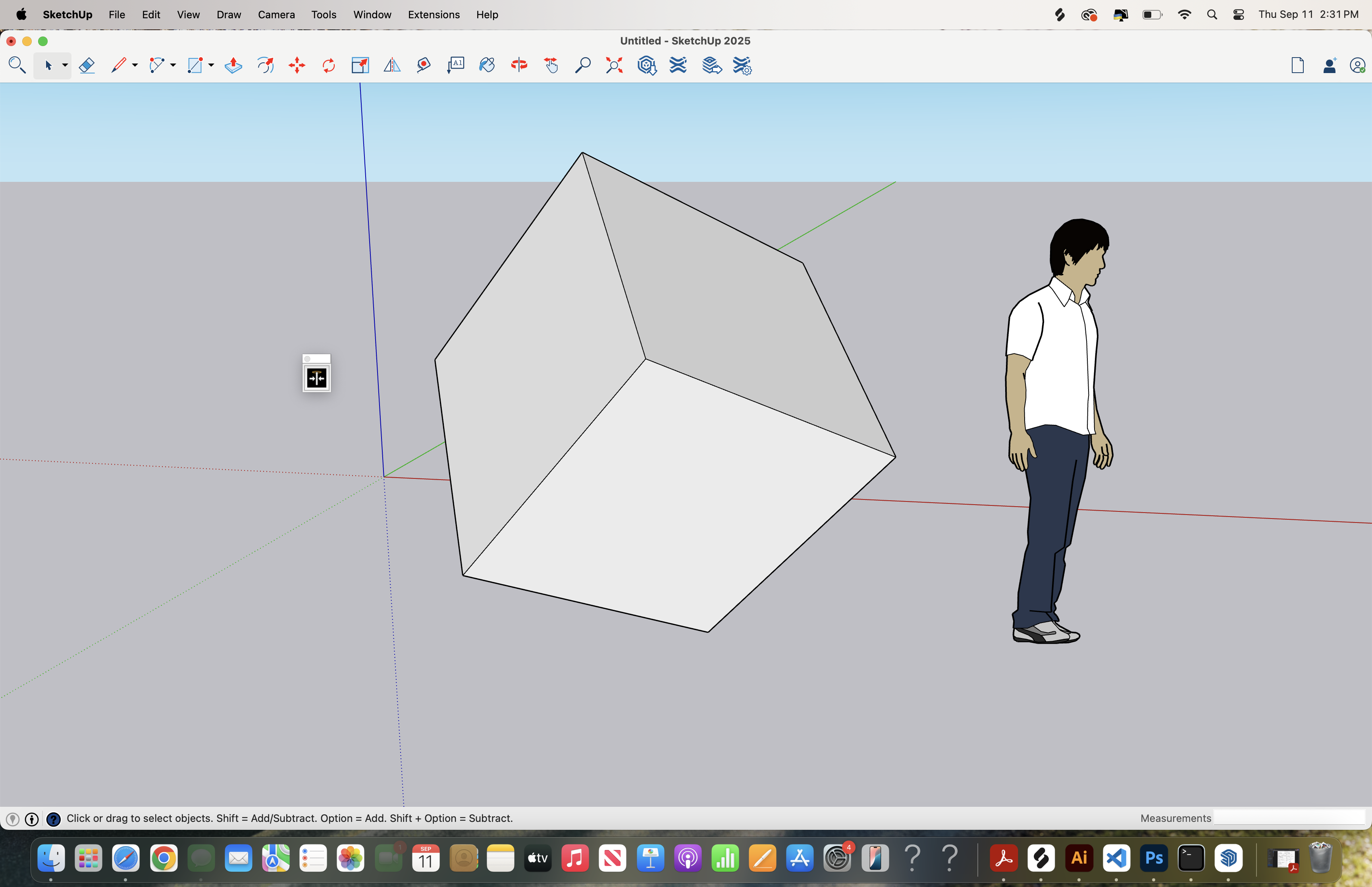Screen dimensions: 1372x887
Task: Select the Dimensions text tool
Action: click(455, 65)
